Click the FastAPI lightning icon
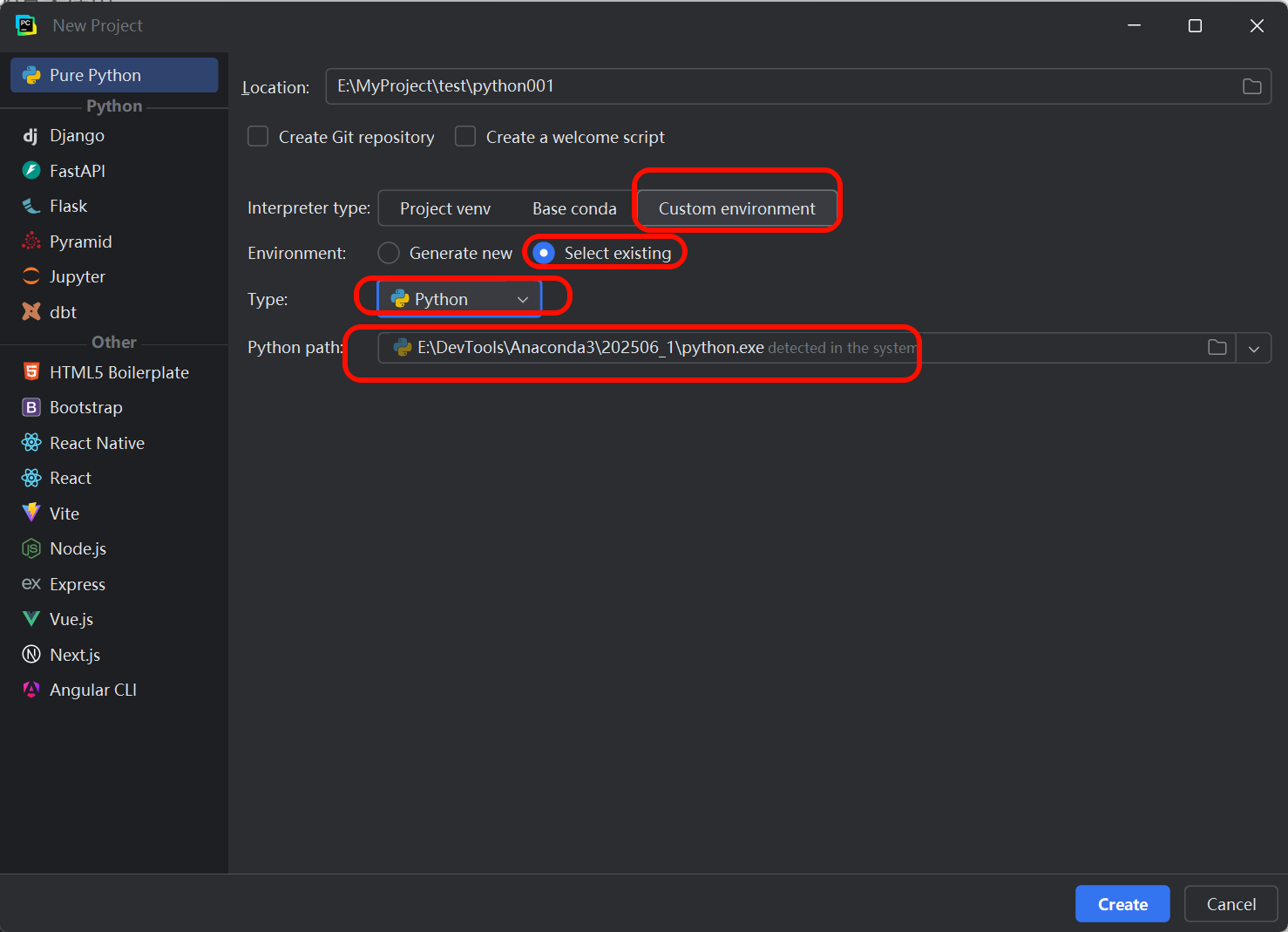This screenshot has width=1288, height=932. click(x=31, y=171)
